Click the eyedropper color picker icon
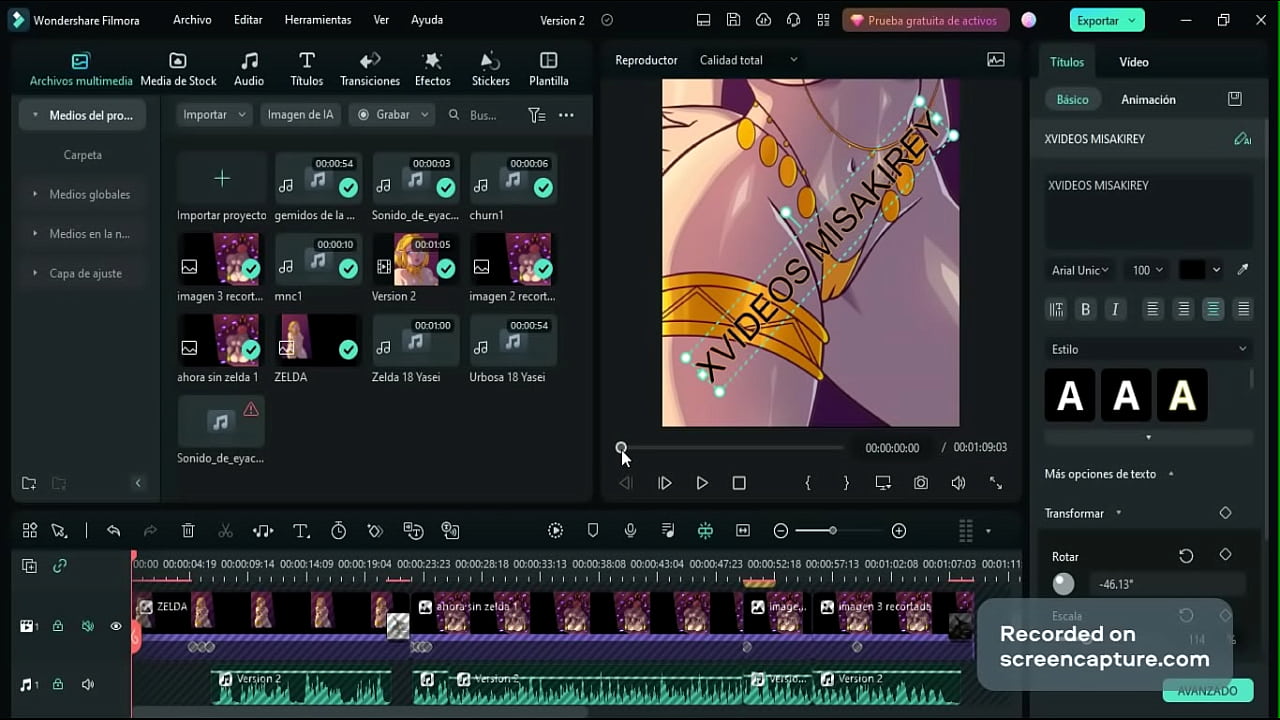The width and height of the screenshot is (1280, 720). pyautogui.click(x=1243, y=270)
